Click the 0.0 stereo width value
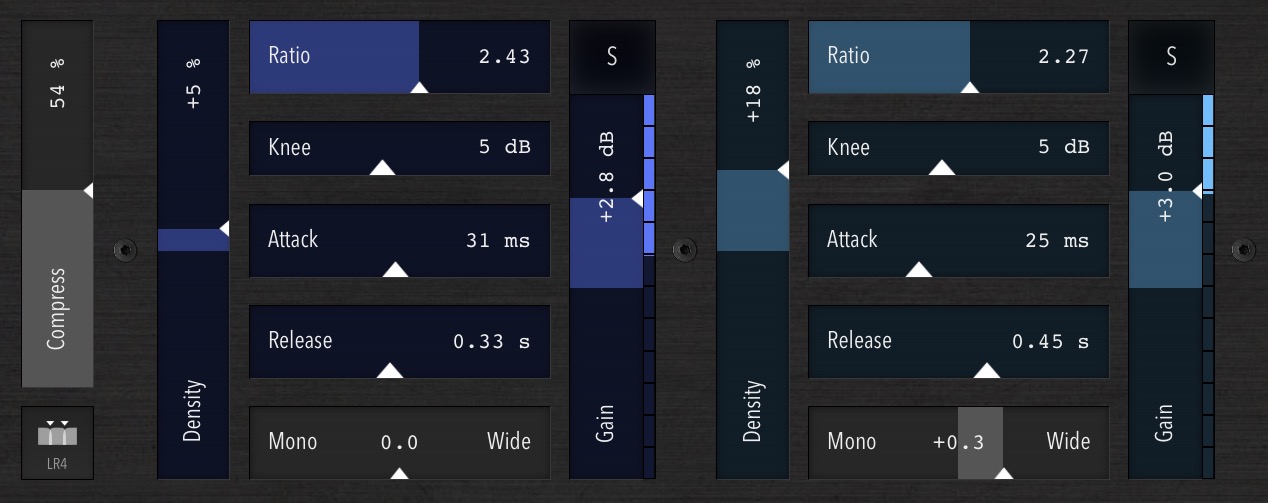Viewport: 1268px width, 503px height. (399, 443)
